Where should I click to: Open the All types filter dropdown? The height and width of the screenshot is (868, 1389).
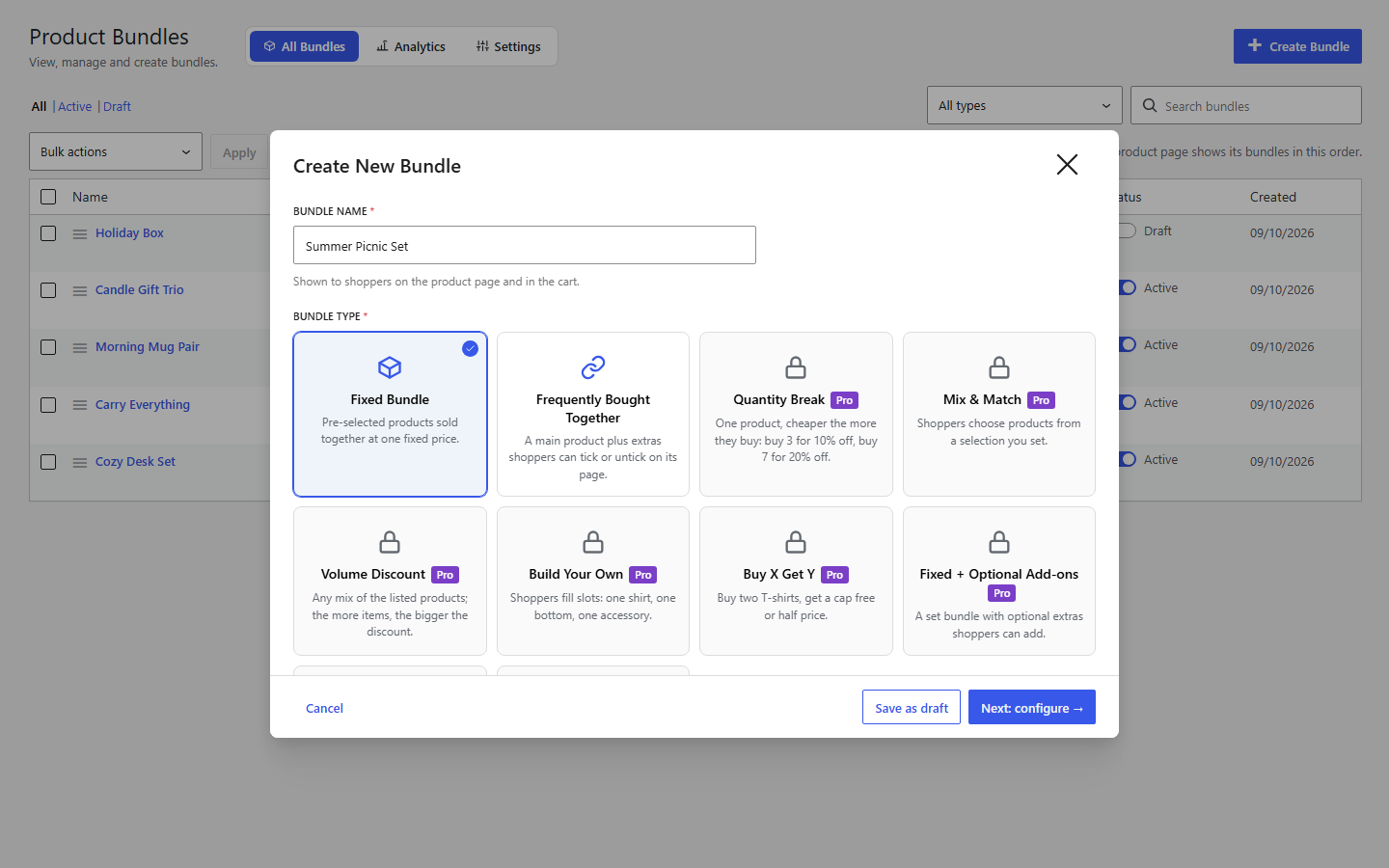coord(1024,105)
